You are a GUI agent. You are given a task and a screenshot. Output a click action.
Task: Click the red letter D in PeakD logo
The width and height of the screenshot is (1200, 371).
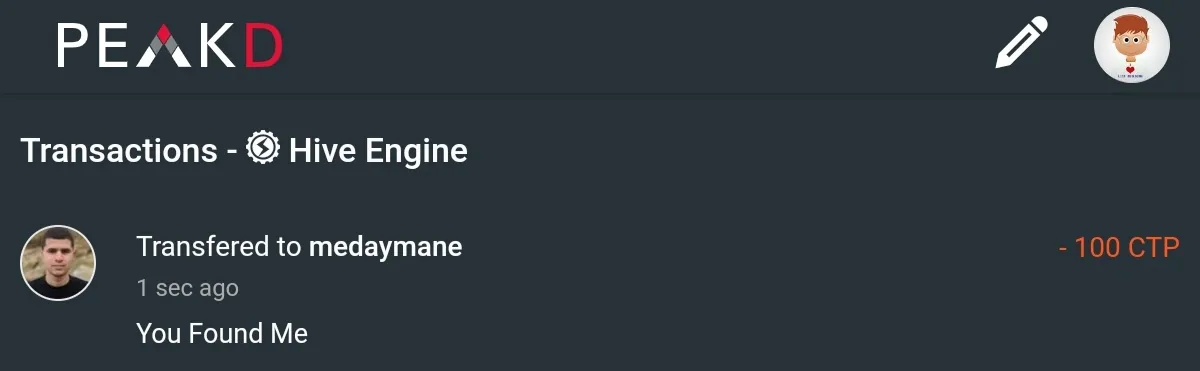264,46
